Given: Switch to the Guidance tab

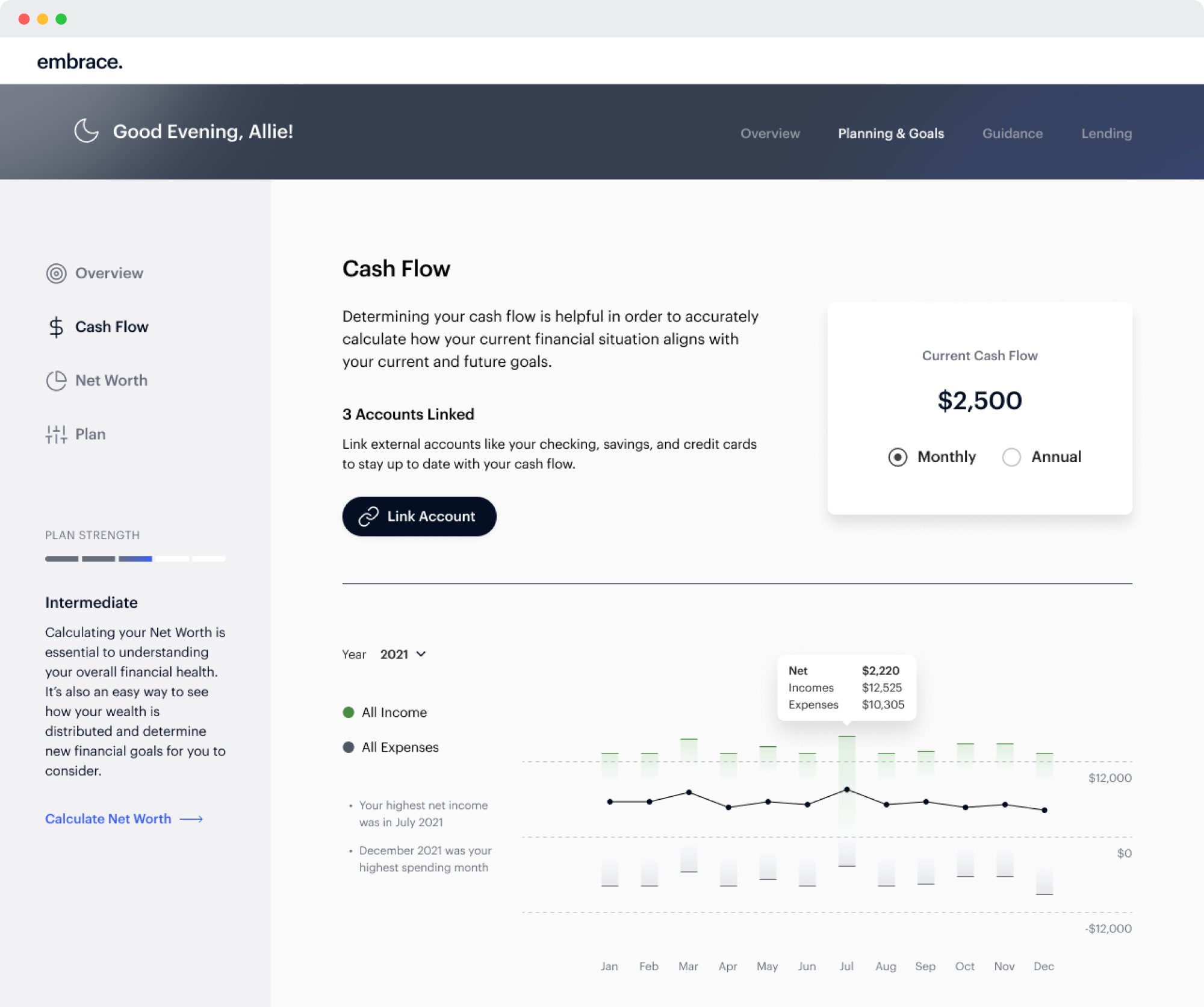Looking at the screenshot, I should tap(1012, 134).
